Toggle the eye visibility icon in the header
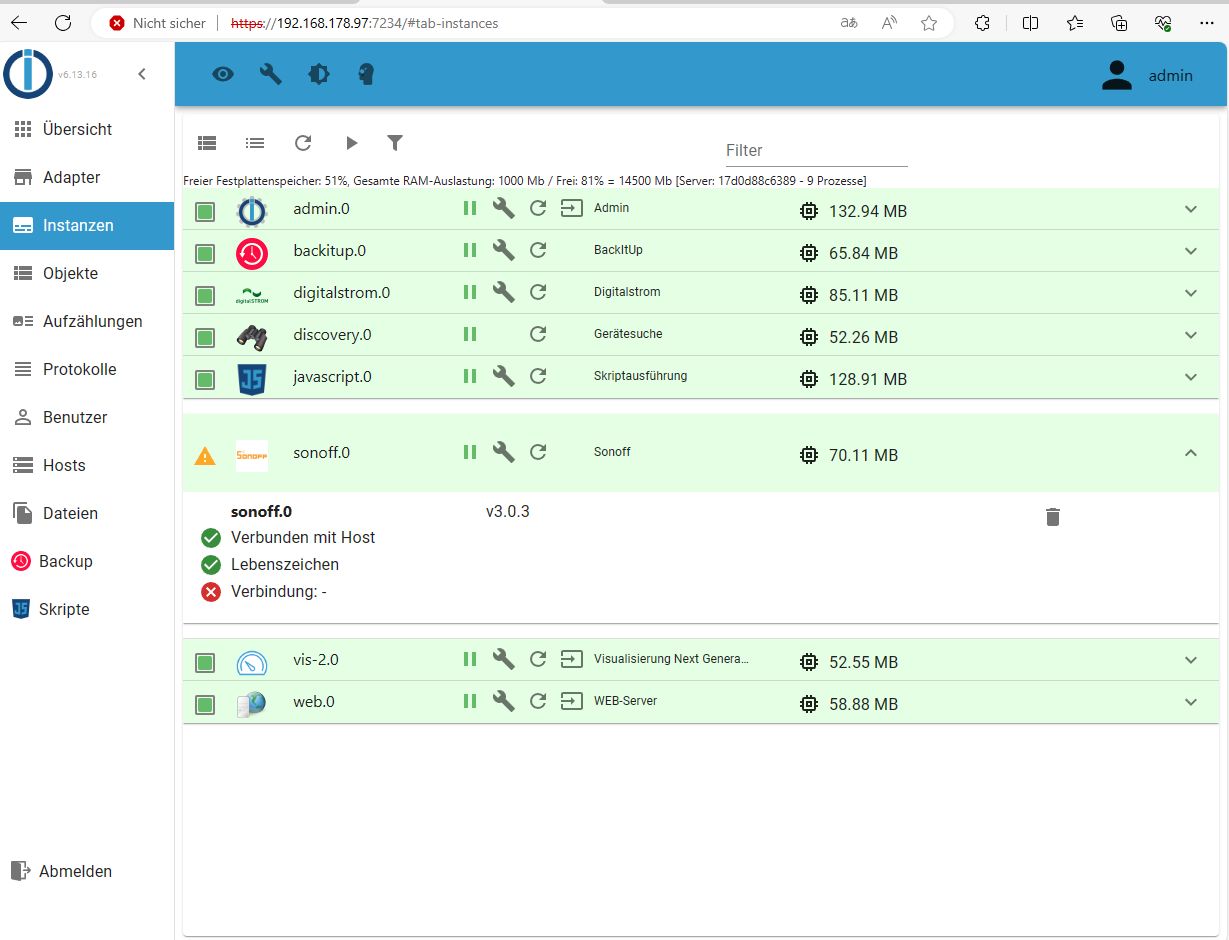1229x940 pixels. [222, 74]
